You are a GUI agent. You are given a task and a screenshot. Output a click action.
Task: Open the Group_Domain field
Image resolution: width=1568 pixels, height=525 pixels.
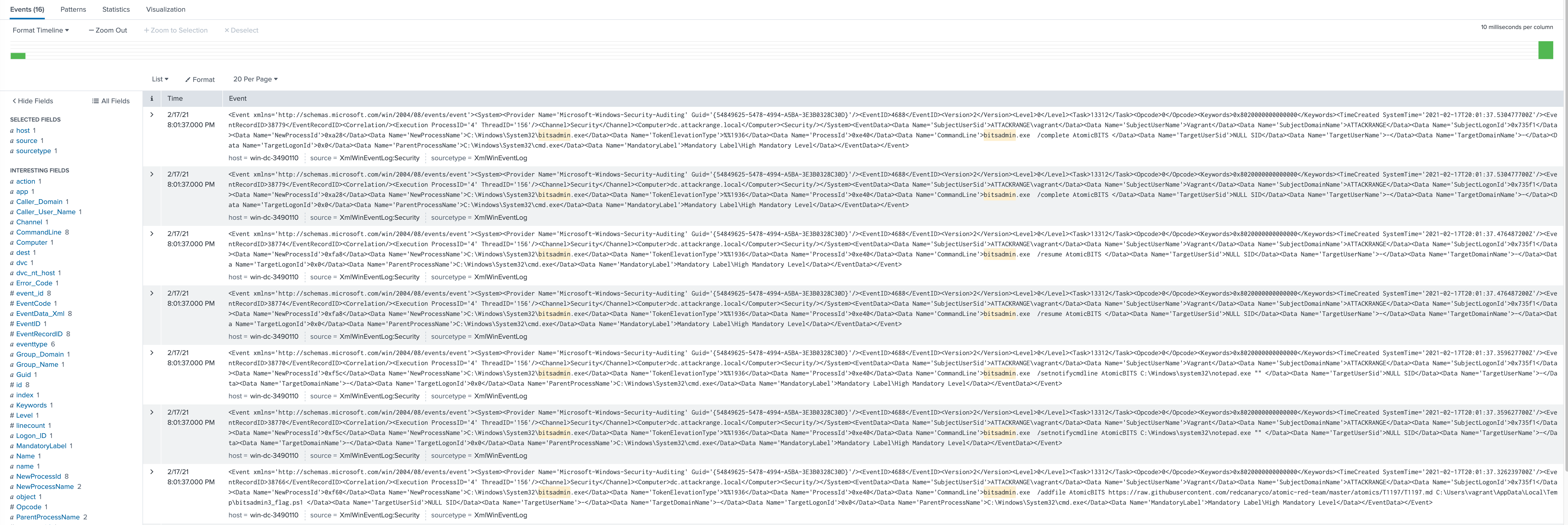[x=39, y=355]
